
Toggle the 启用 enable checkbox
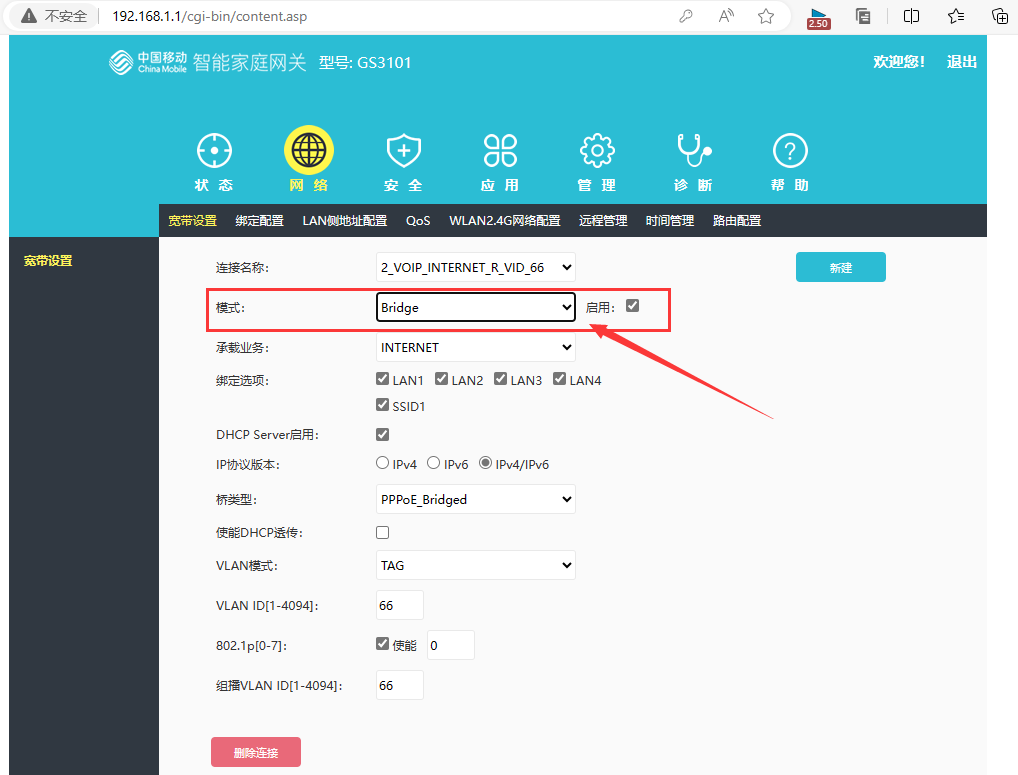coord(632,306)
